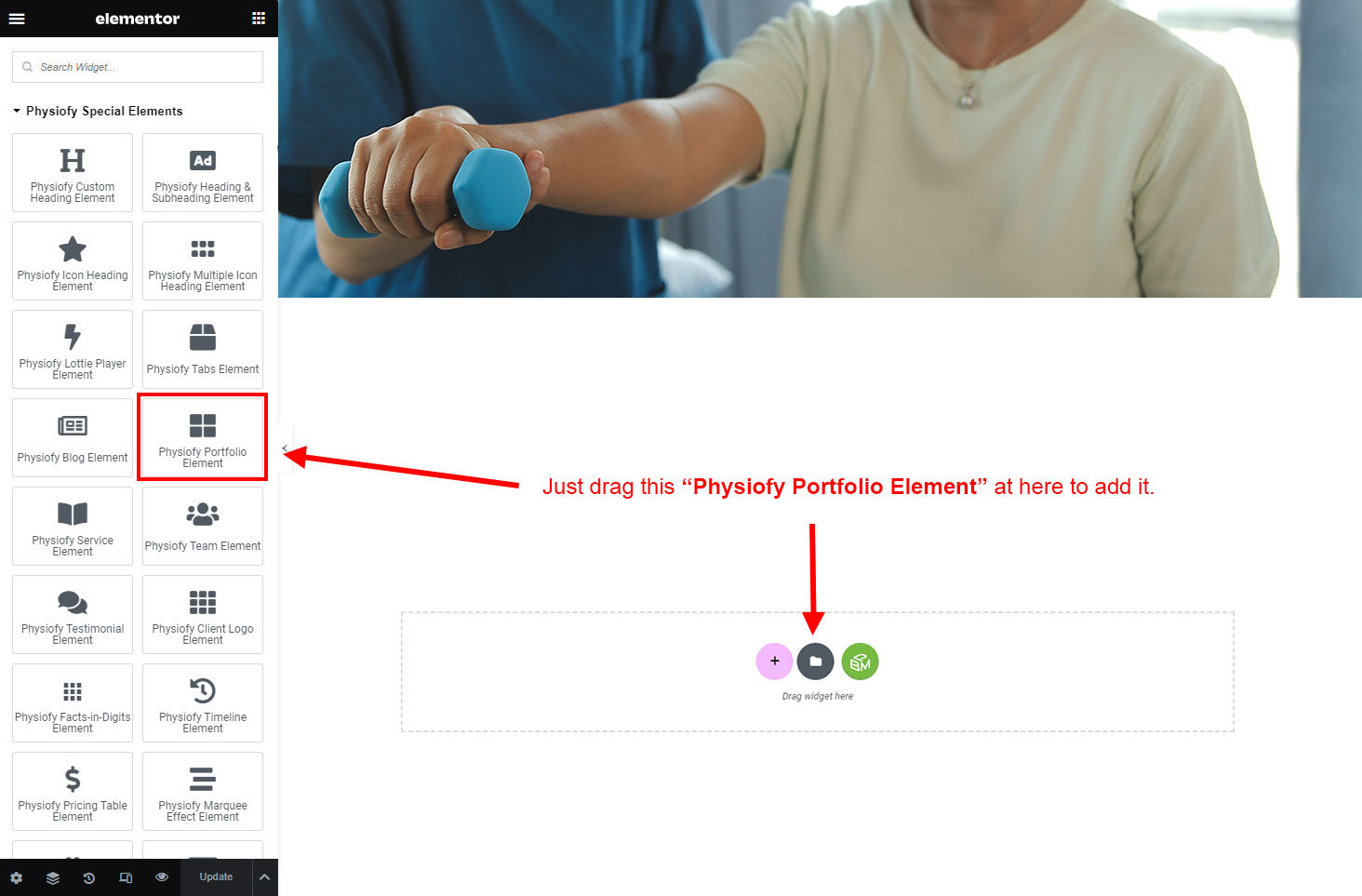The image size is (1362, 896).
Task: Focus the Search Widget field
Action: (138, 67)
